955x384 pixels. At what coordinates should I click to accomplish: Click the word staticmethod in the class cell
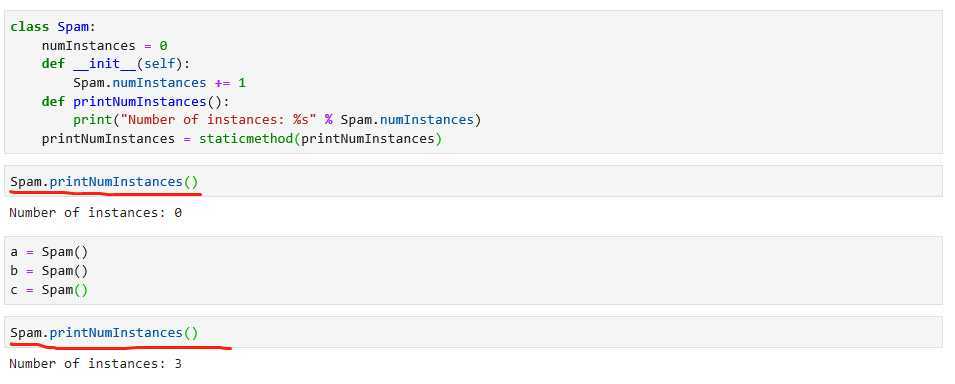coord(246,138)
